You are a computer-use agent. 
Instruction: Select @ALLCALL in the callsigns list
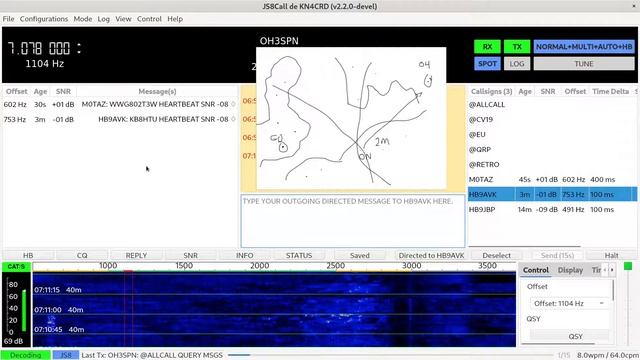pyautogui.click(x=552, y=104)
